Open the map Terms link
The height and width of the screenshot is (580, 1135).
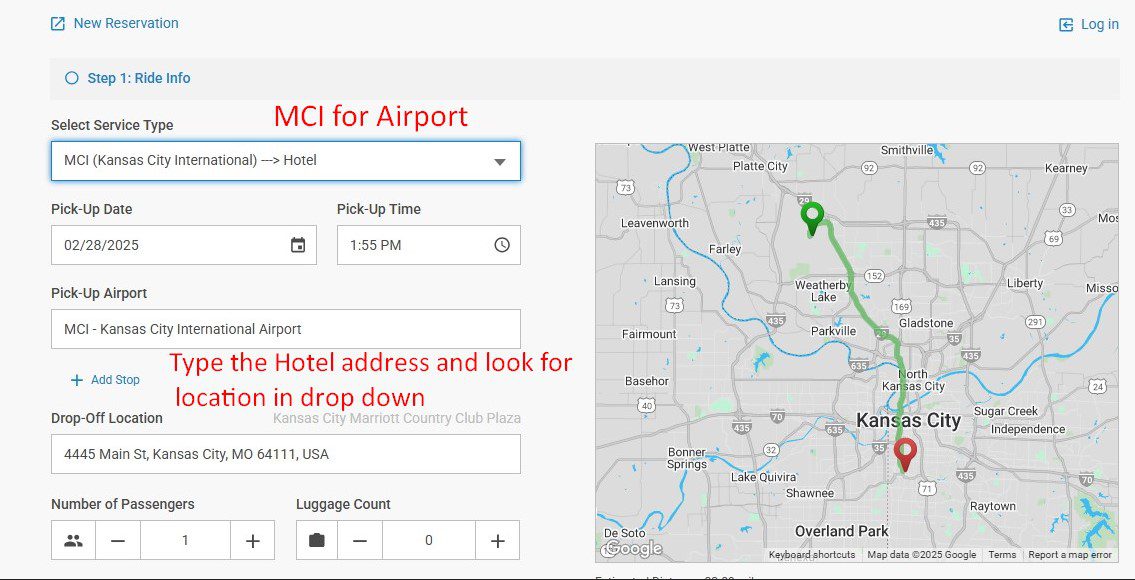[x=1002, y=555]
